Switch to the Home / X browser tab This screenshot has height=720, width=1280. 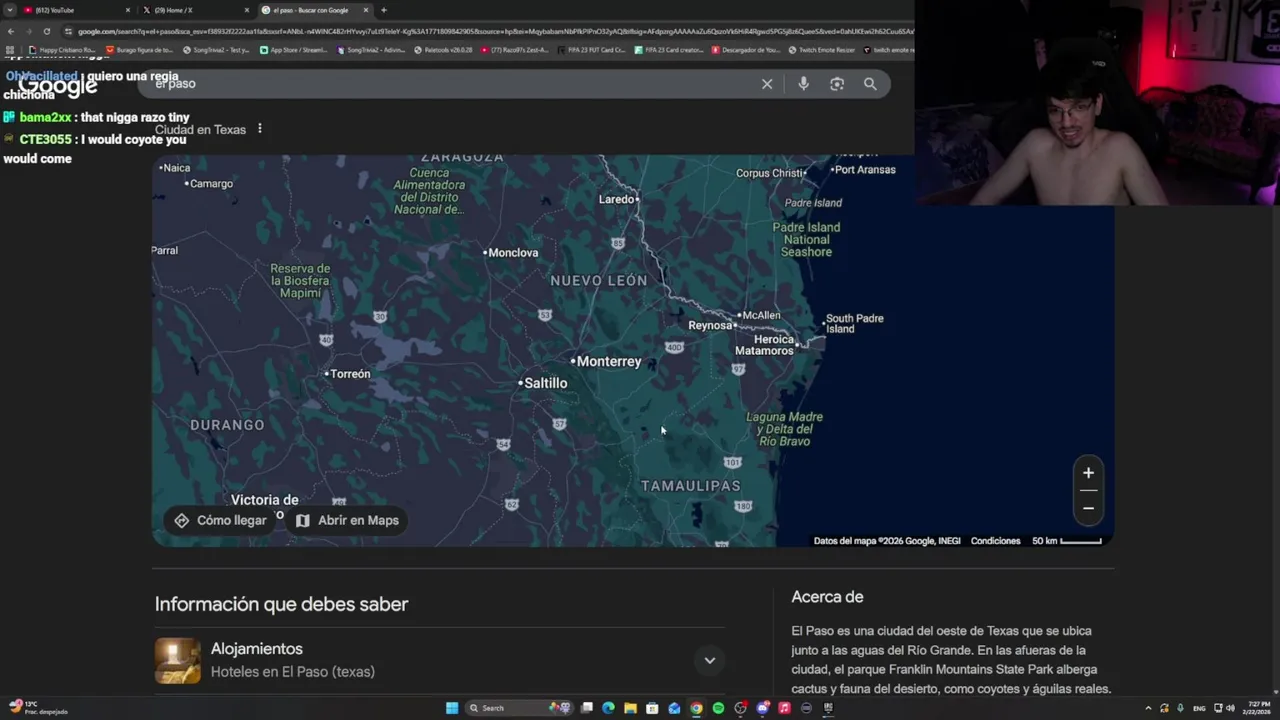click(195, 10)
